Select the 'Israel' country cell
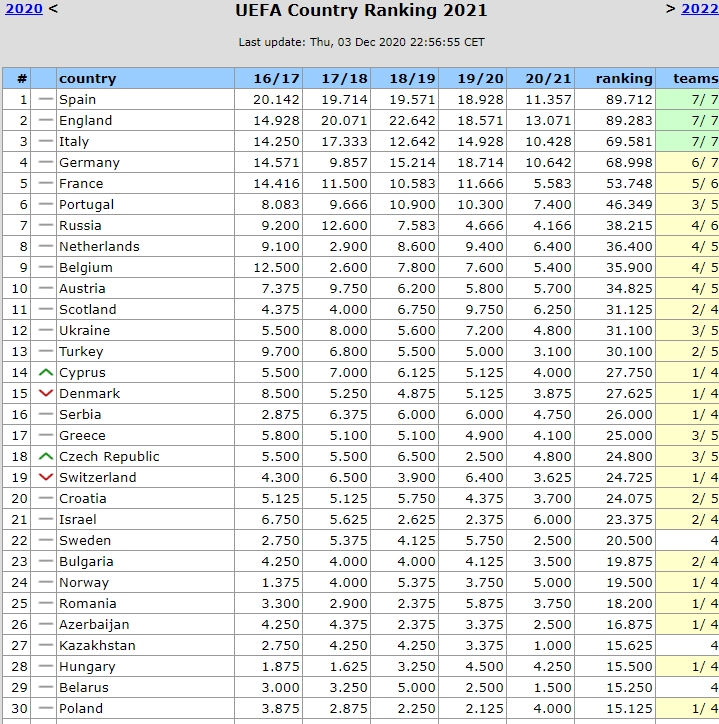 [x=145, y=519]
